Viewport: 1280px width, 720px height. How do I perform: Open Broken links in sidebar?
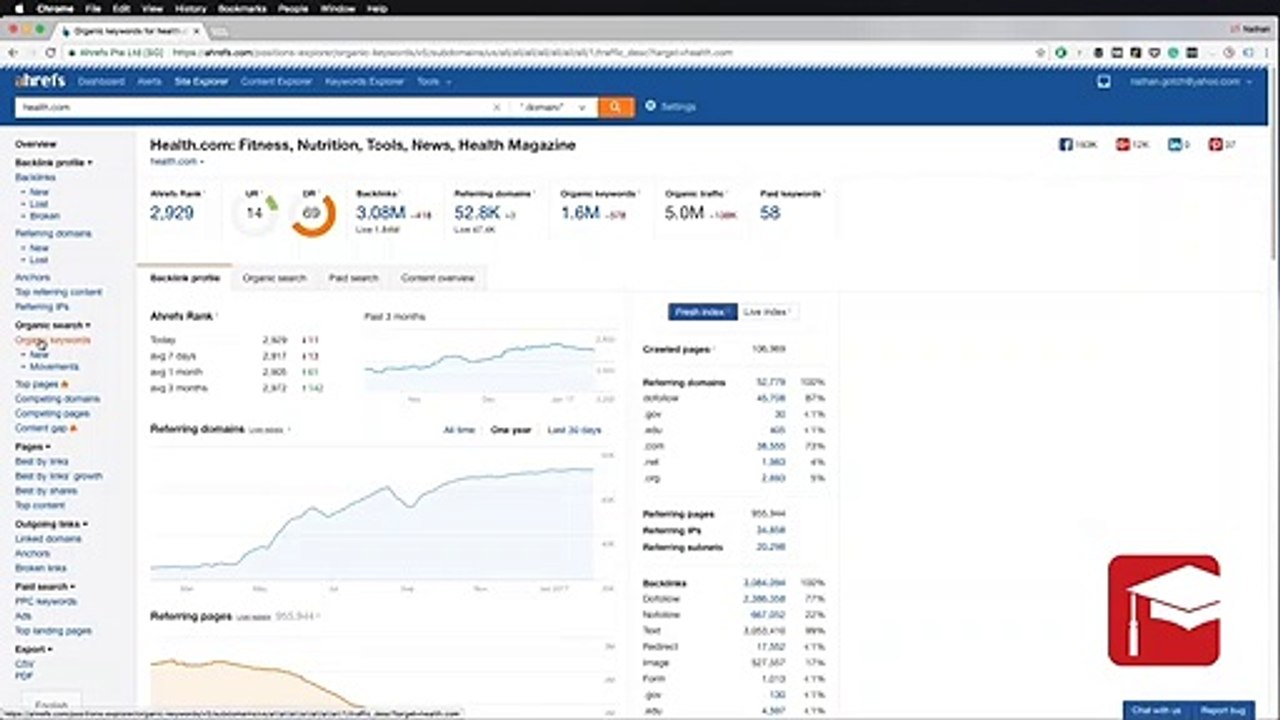tap(41, 568)
